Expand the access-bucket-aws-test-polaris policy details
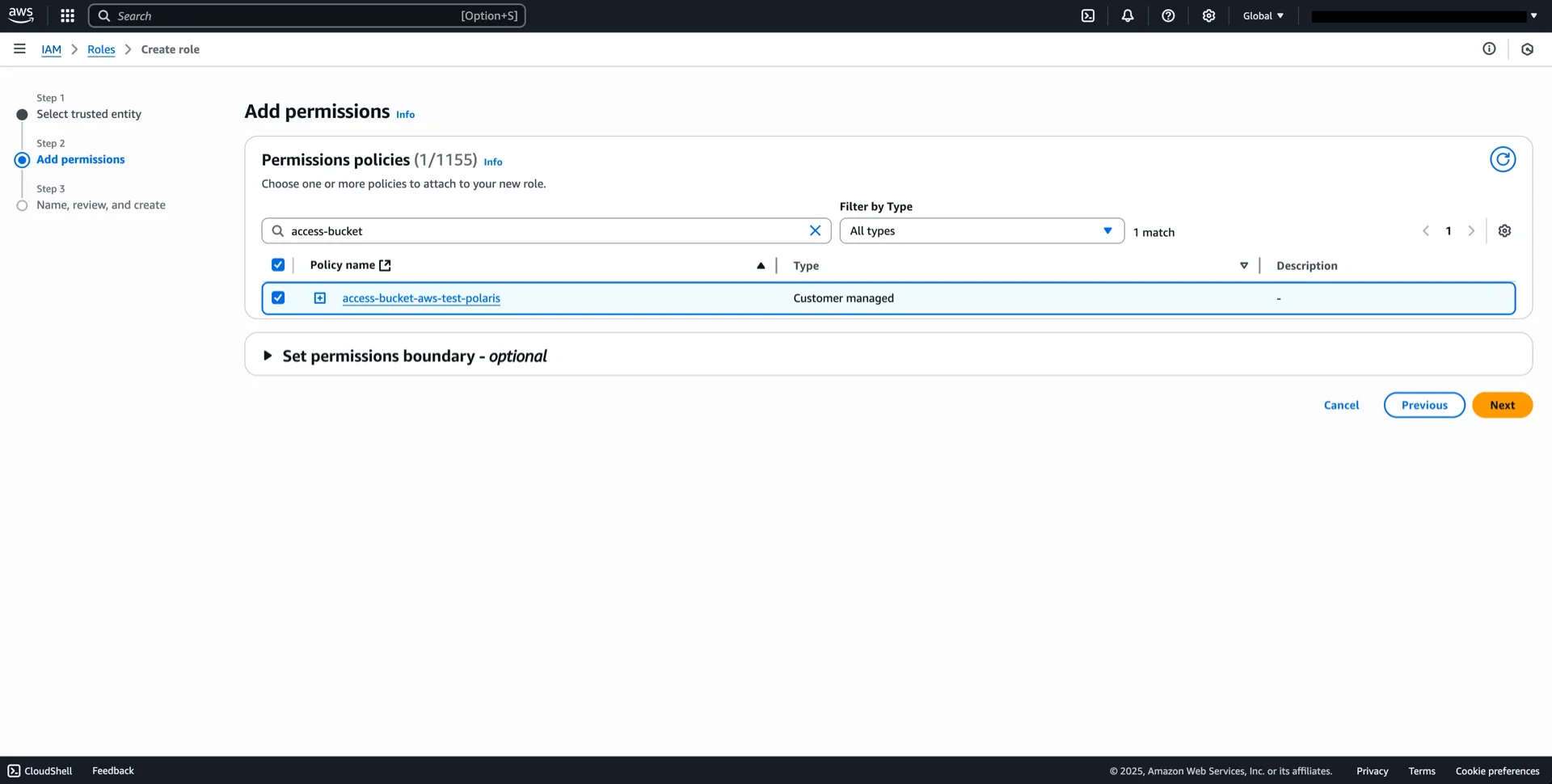1552x784 pixels. tap(320, 297)
